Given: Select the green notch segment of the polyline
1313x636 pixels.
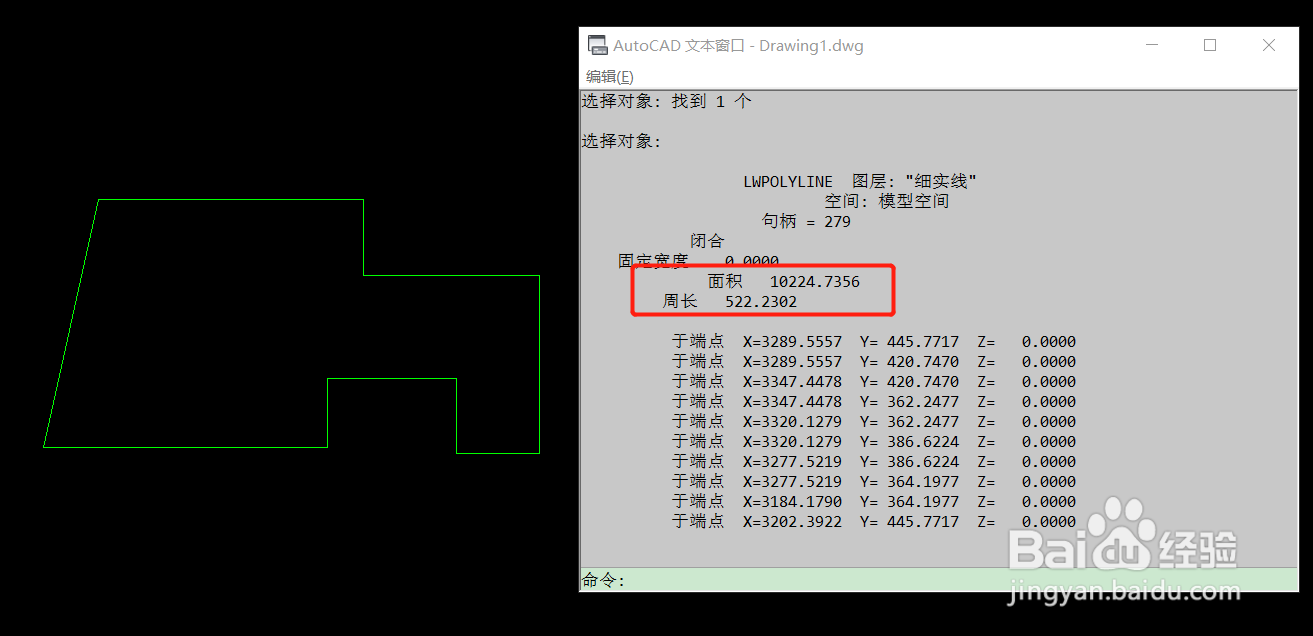Looking at the screenshot, I should click(x=392, y=379).
